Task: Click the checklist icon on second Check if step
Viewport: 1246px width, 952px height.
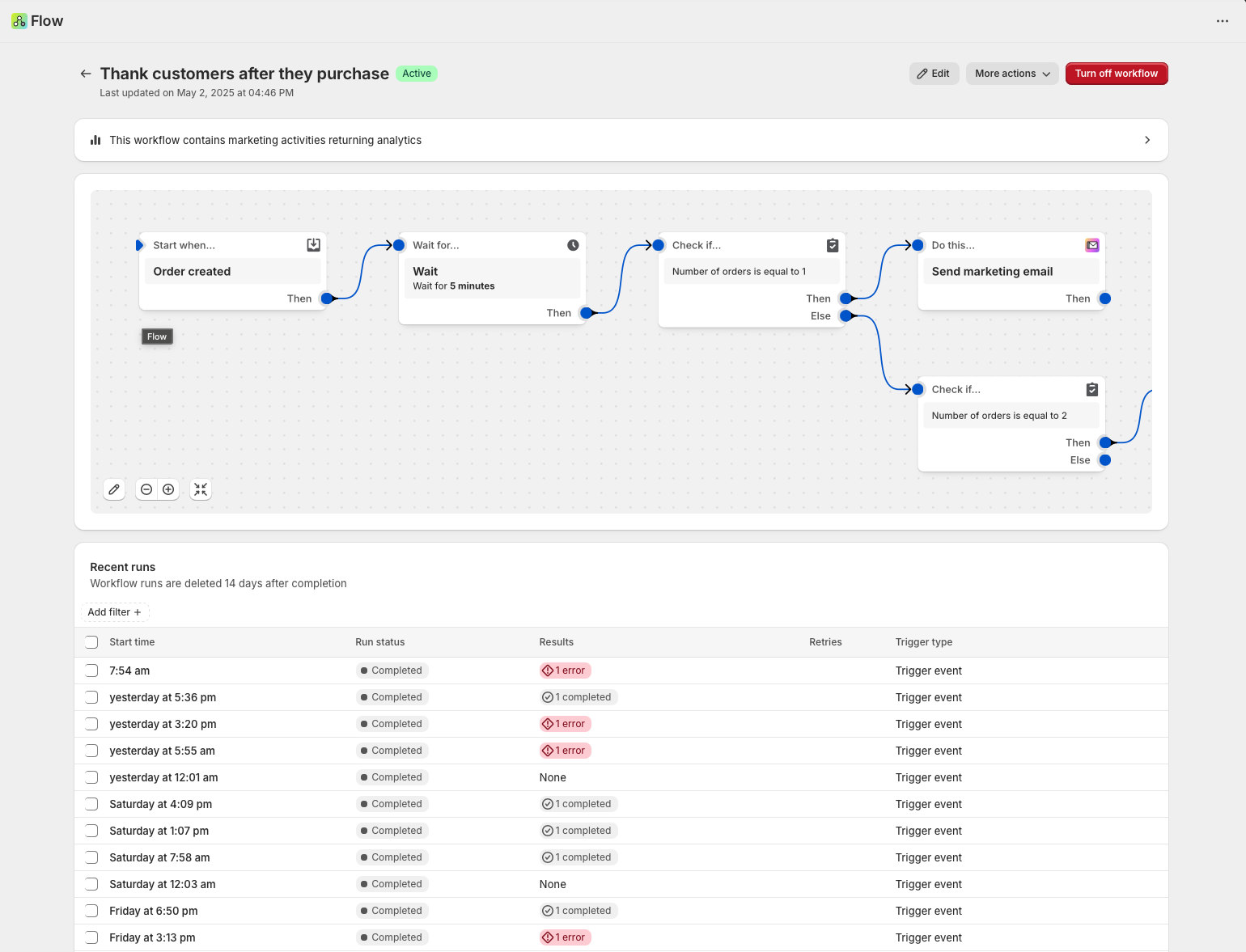Action: [1092, 389]
